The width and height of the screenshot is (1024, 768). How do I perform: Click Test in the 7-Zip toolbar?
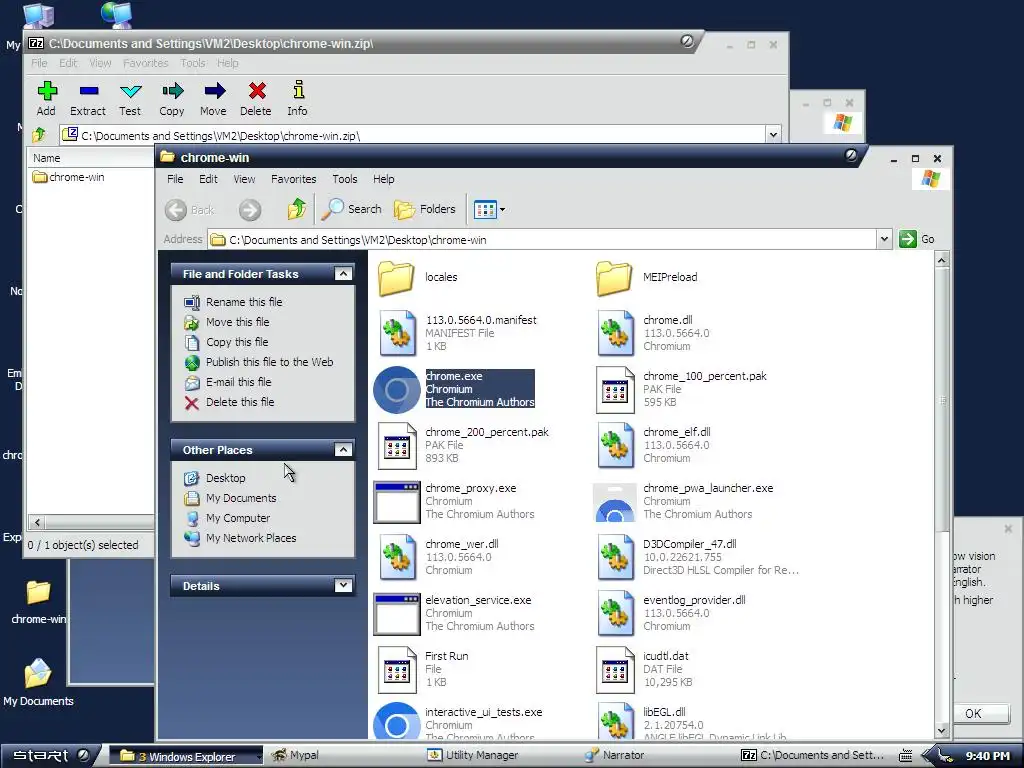[x=130, y=99]
